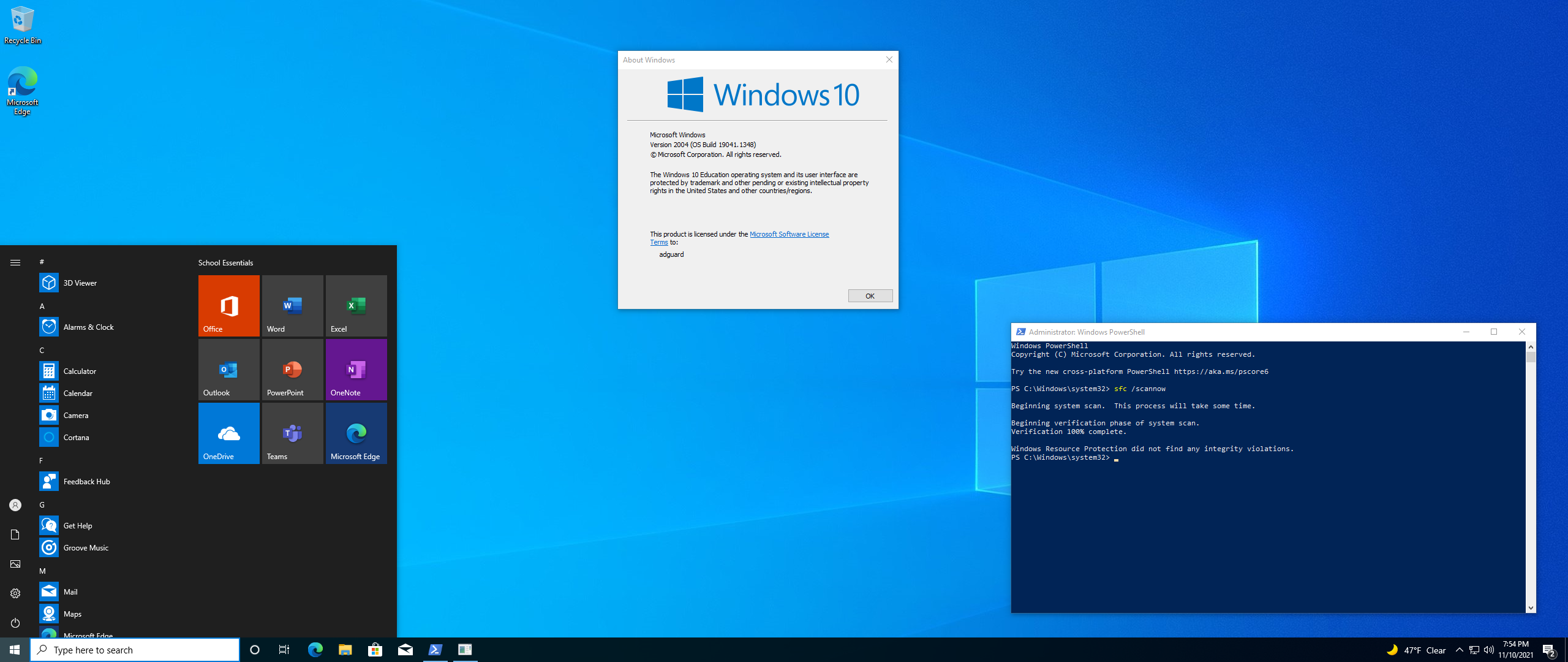Open the Outlook tile
The width and height of the screenshot is (1568, 662).
229,369
